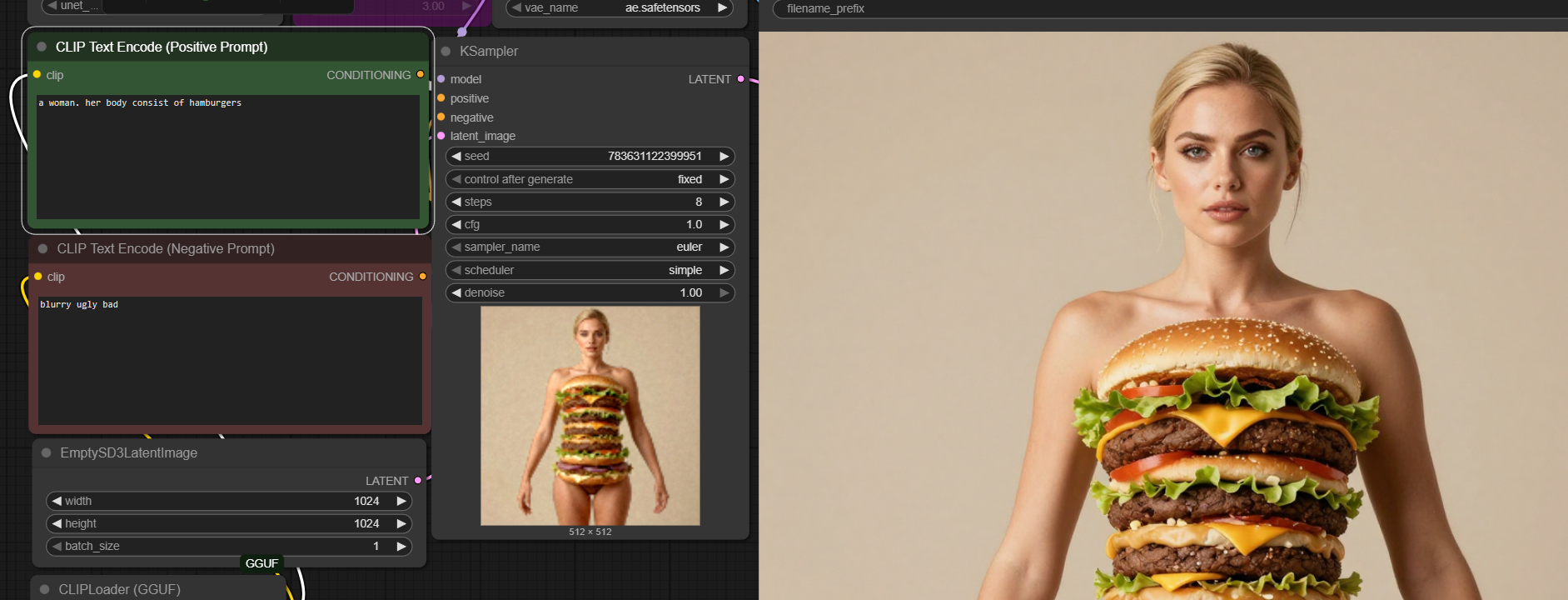Decrease denoise with its left arrow

(456, 292)
